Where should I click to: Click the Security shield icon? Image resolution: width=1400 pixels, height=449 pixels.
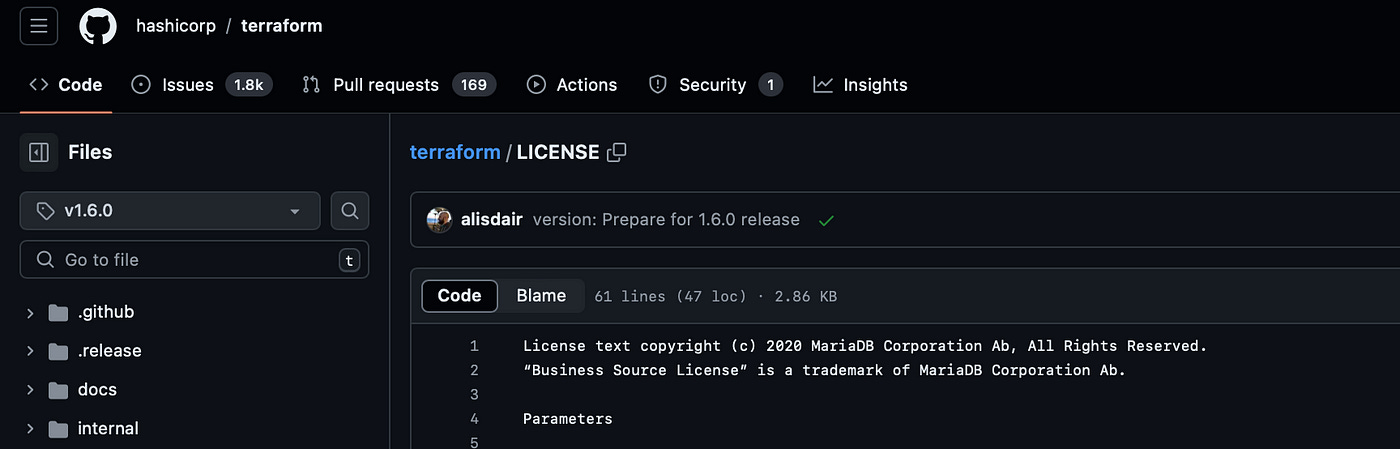[658, 85]
